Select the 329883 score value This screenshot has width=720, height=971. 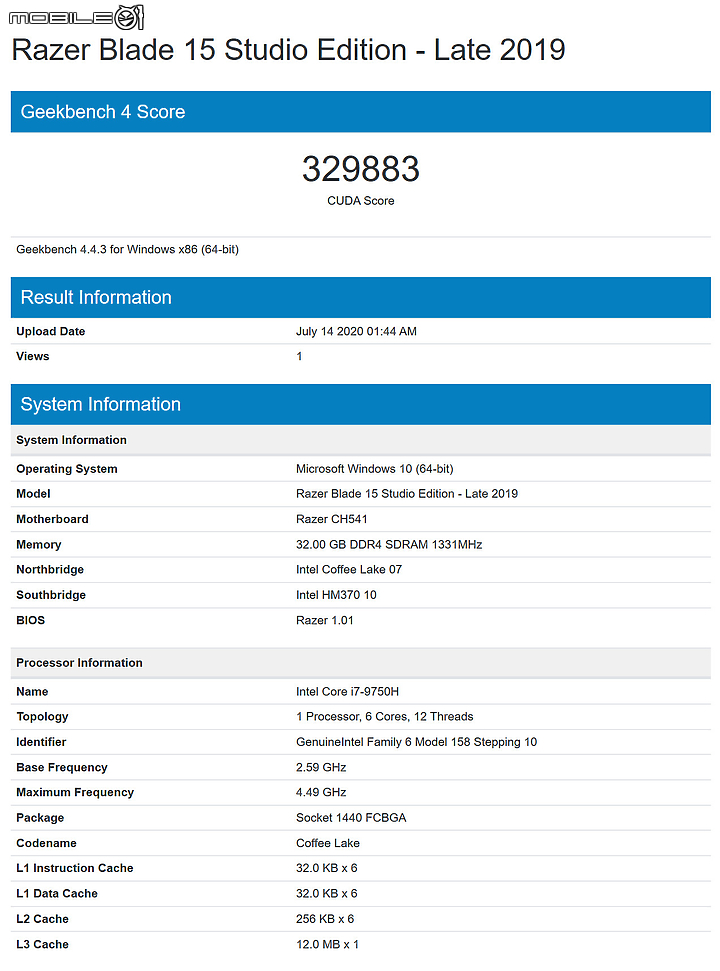[360, 169]
